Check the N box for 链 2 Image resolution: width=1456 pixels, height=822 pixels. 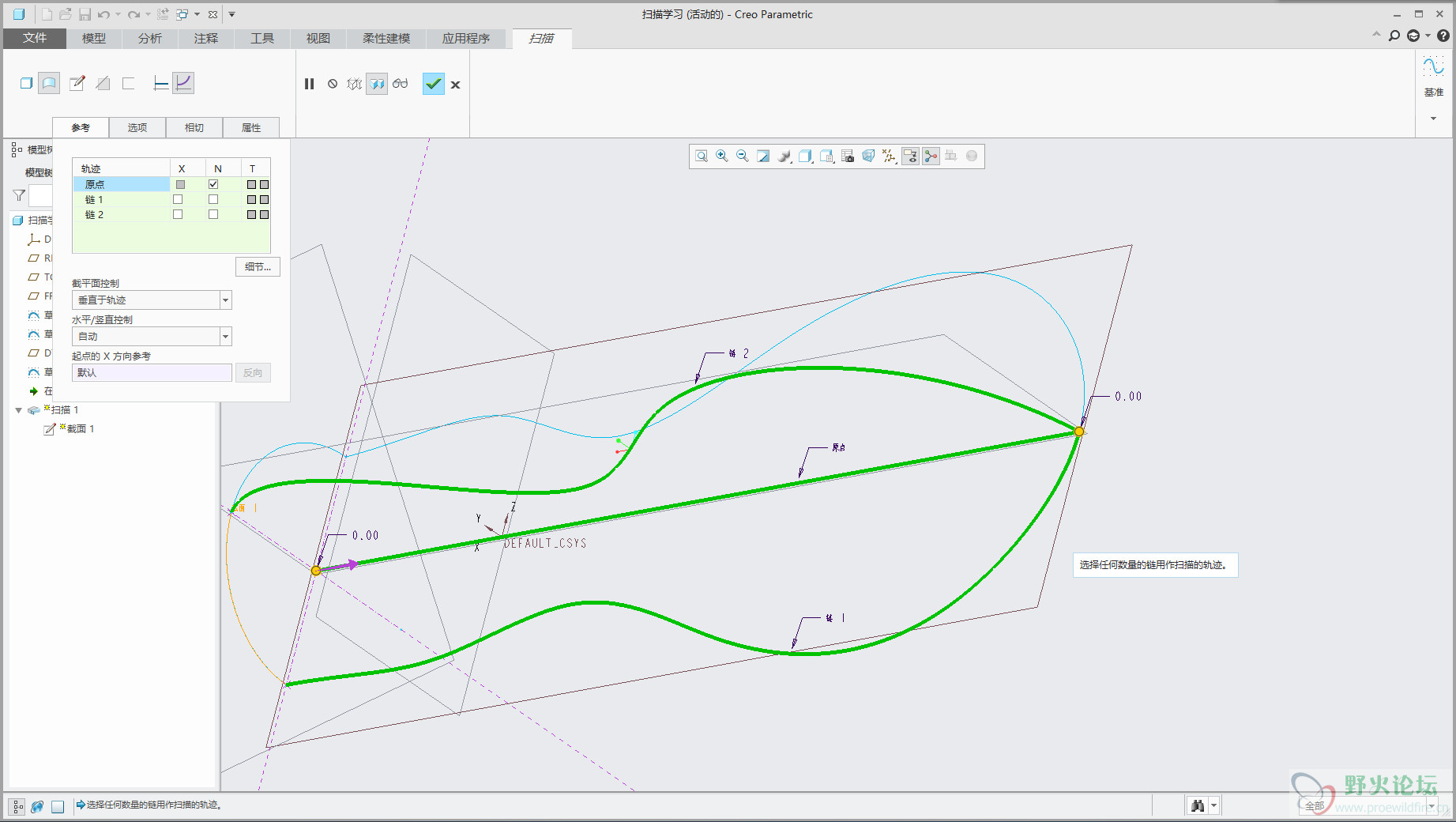click(x=213, y=214)
